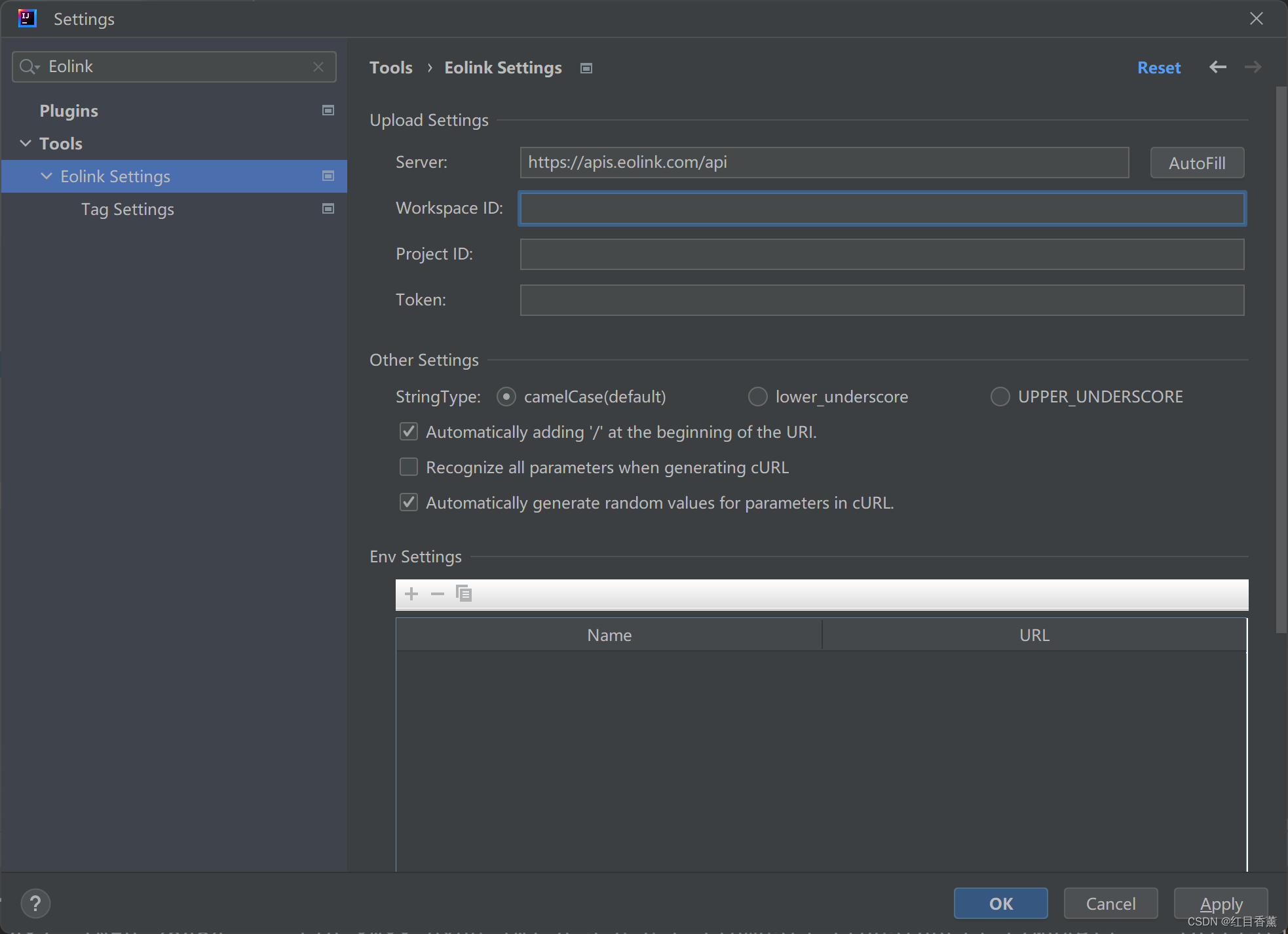
Task: Select the UPPER_UNDERSCORE string type
Action: [x=1000, y=397]
